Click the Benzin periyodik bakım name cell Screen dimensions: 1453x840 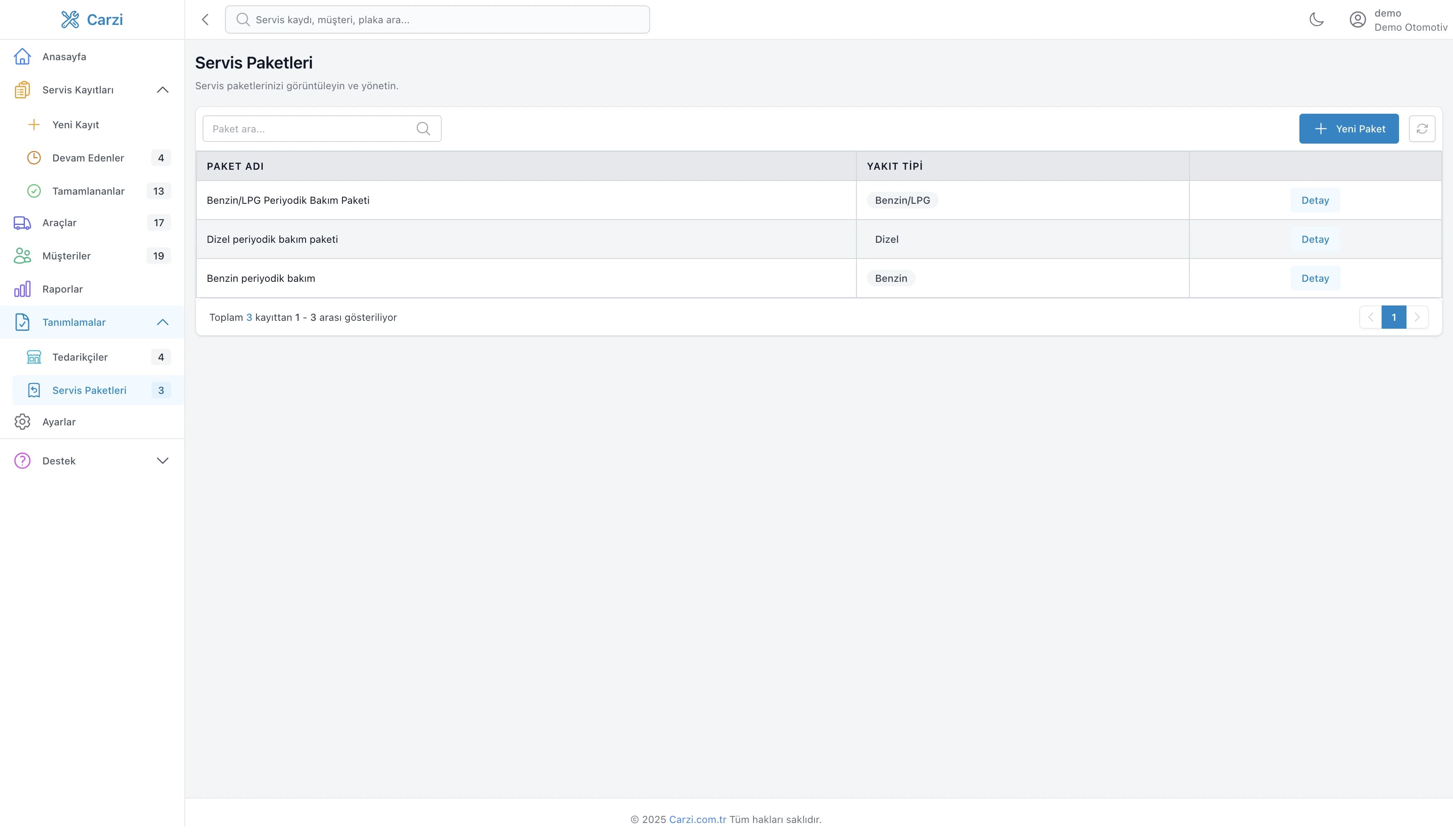pyautogui.click(x=526, y=278)
